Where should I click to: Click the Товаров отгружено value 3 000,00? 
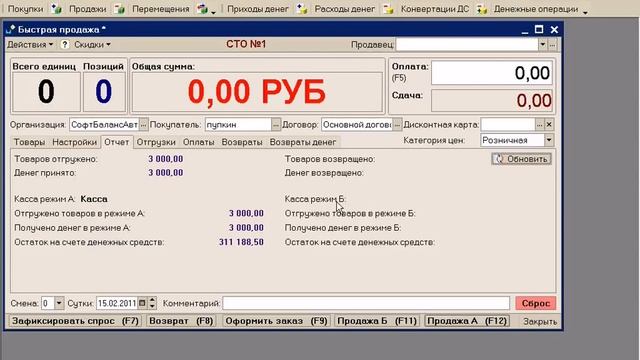tap(166, 159)
